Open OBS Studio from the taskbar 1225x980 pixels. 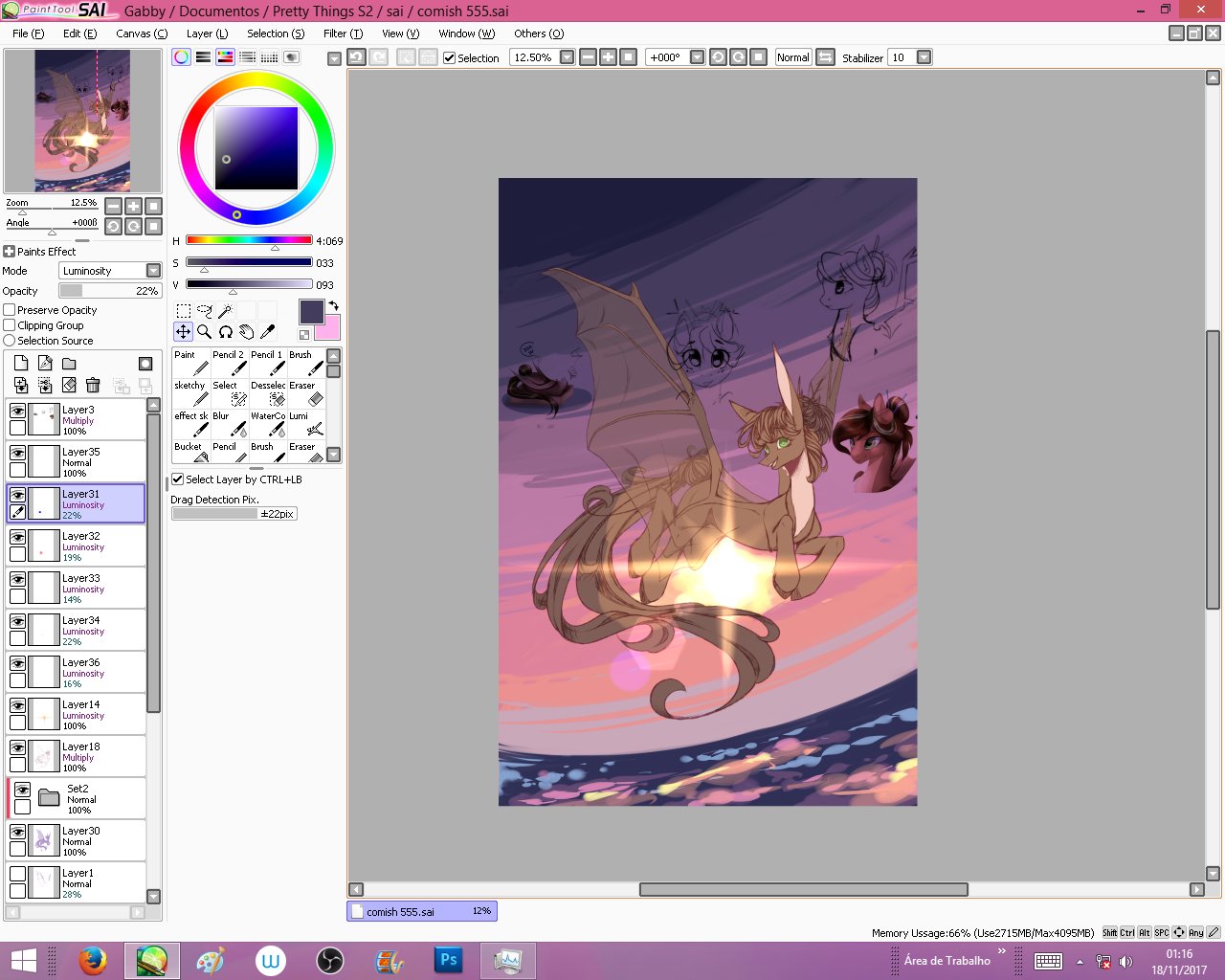click(330, 961)
